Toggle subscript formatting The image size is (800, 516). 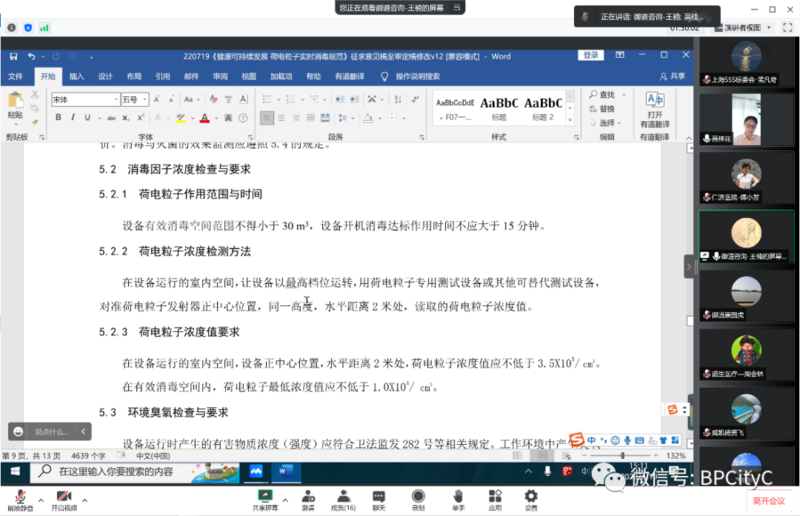pyautogui.click(x=126, y=118)
